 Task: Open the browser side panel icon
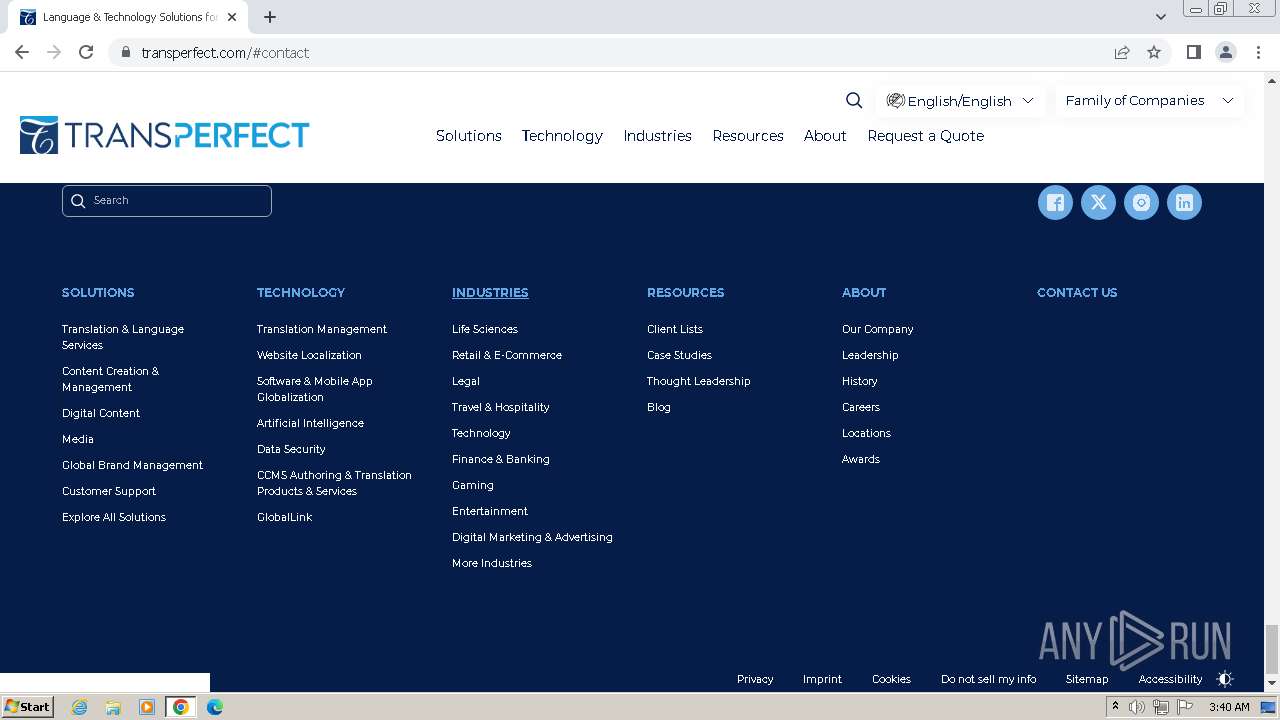[1193, 52]
